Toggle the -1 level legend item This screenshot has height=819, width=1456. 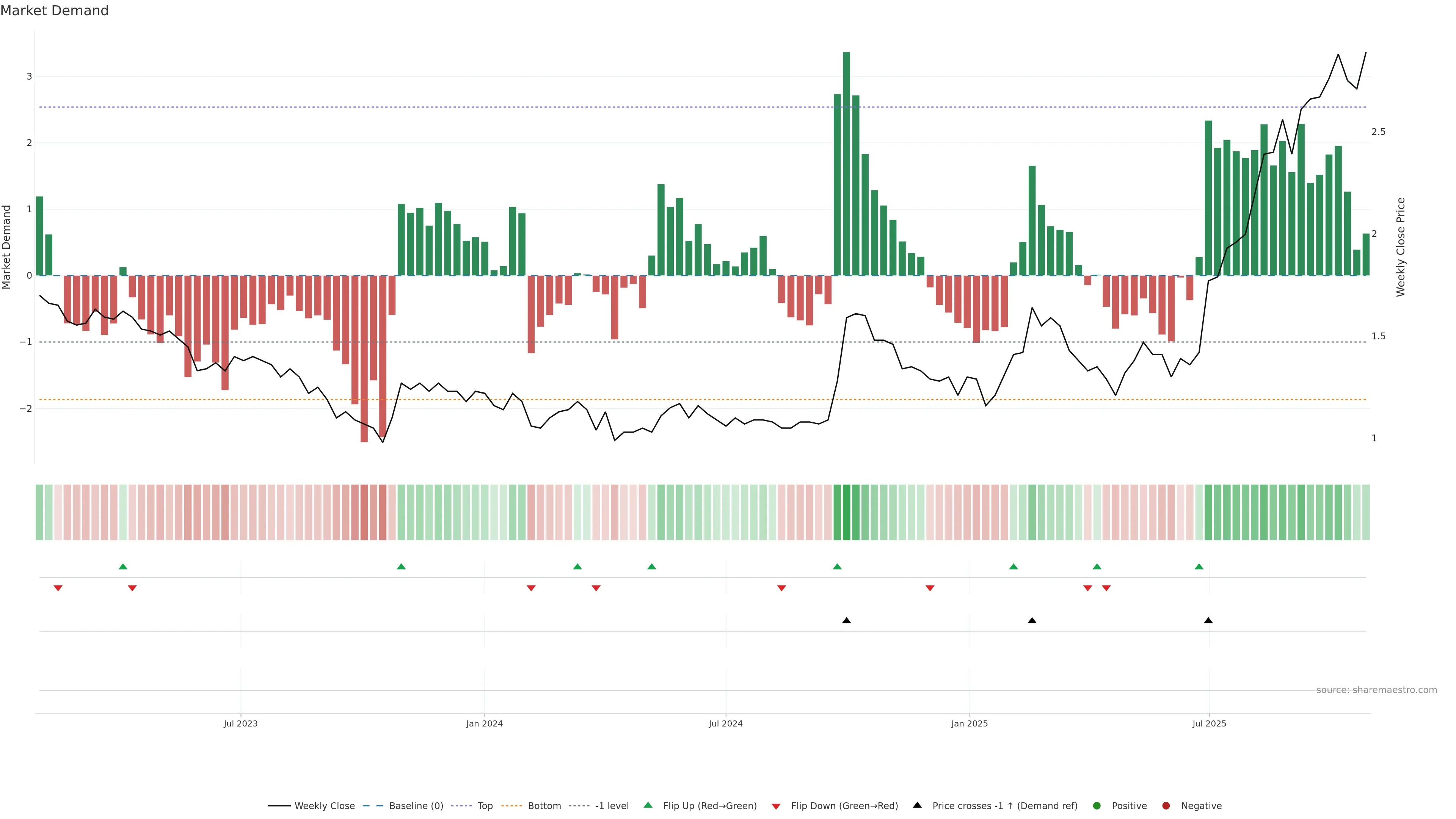pyautogui.click(x=612, y=806)
